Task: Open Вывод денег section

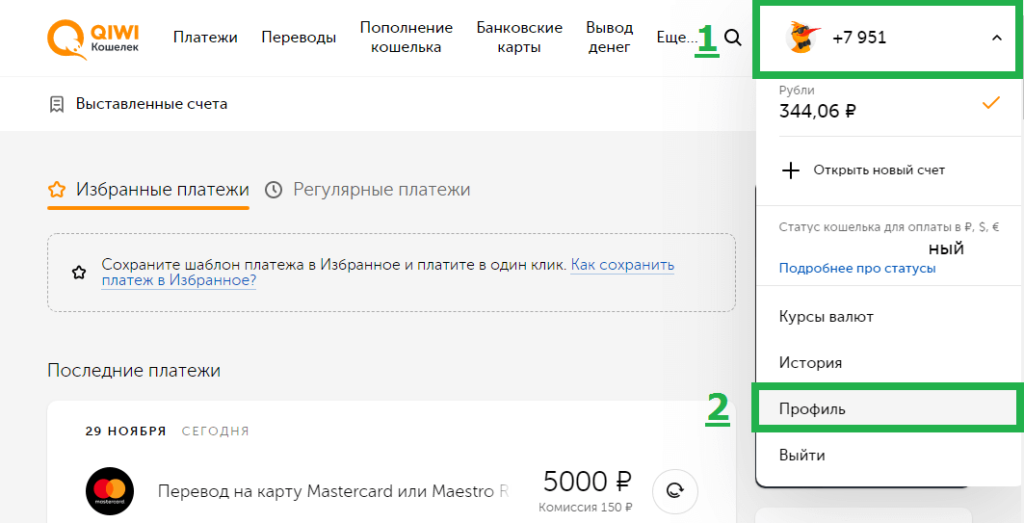Action: point(609,38)
